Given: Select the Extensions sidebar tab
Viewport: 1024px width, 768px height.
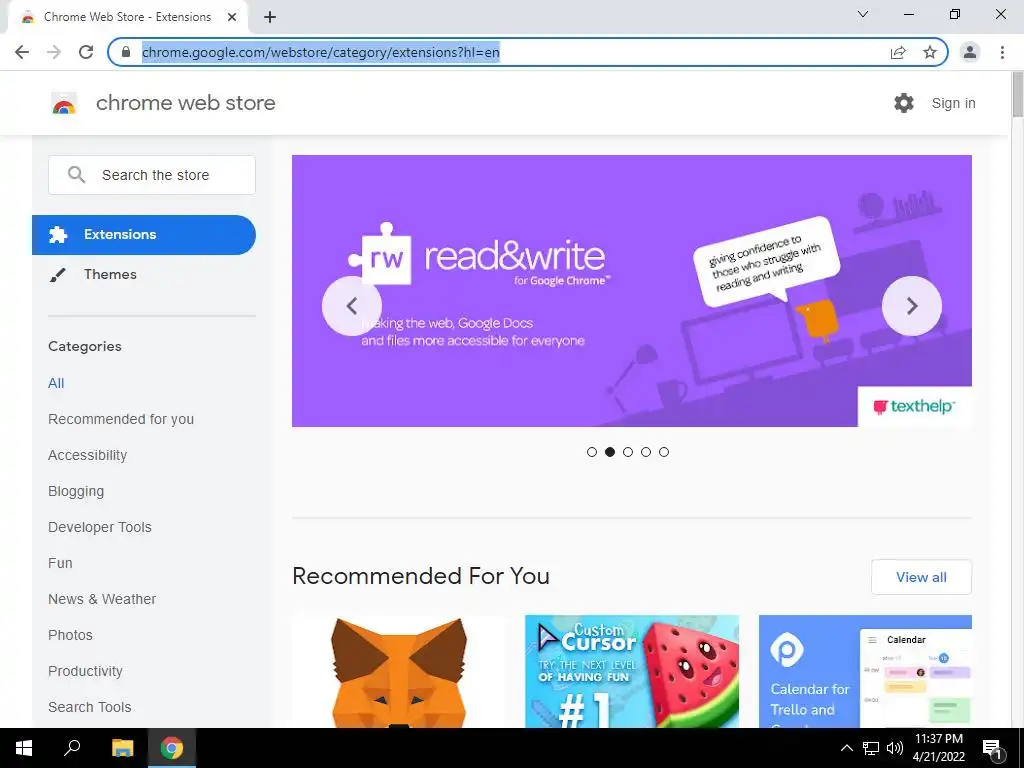Looking at the screenshot, I should point(144,234).
